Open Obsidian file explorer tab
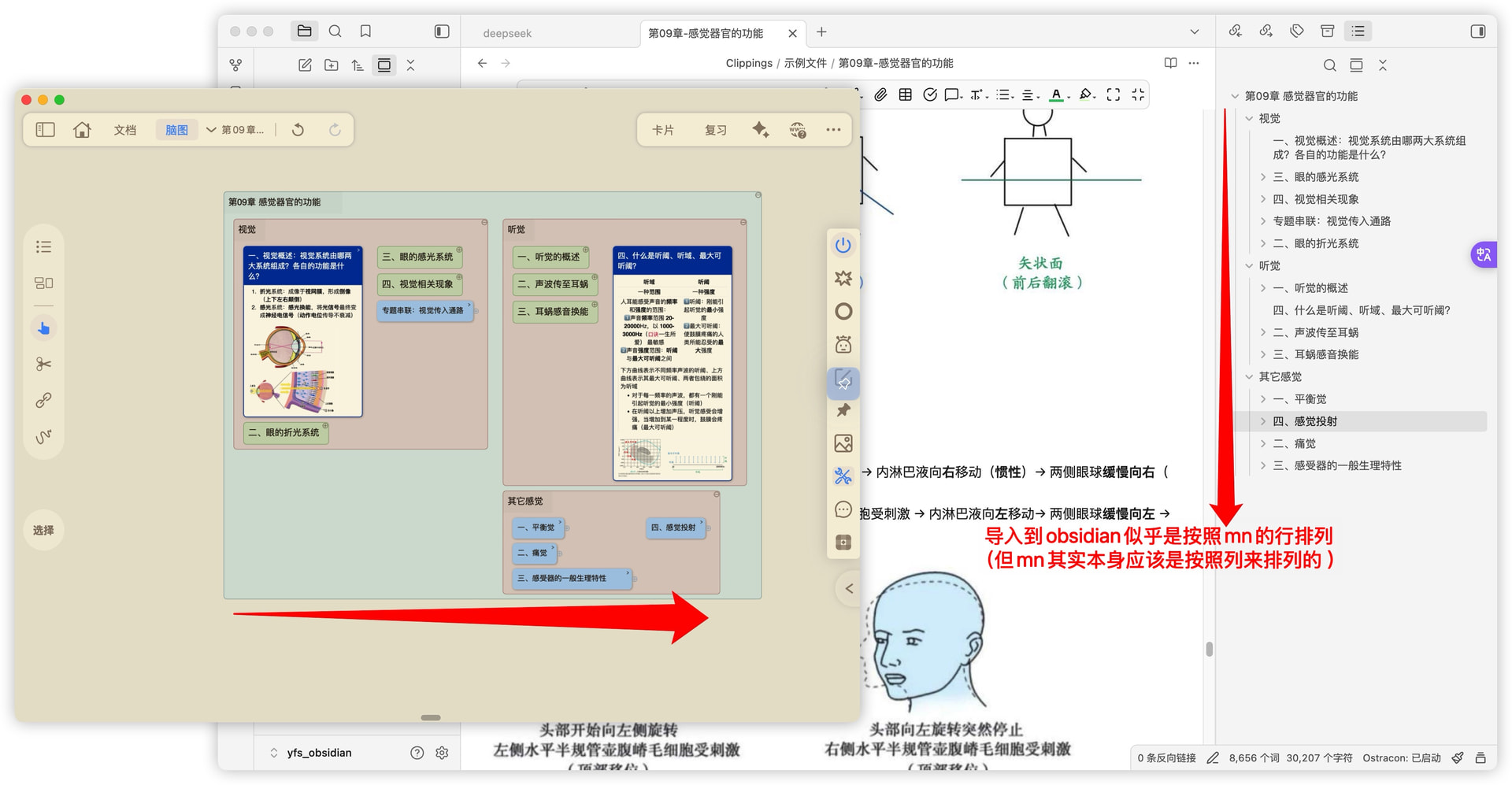Viewport: 1512px width, 785px height. (304, 31)
